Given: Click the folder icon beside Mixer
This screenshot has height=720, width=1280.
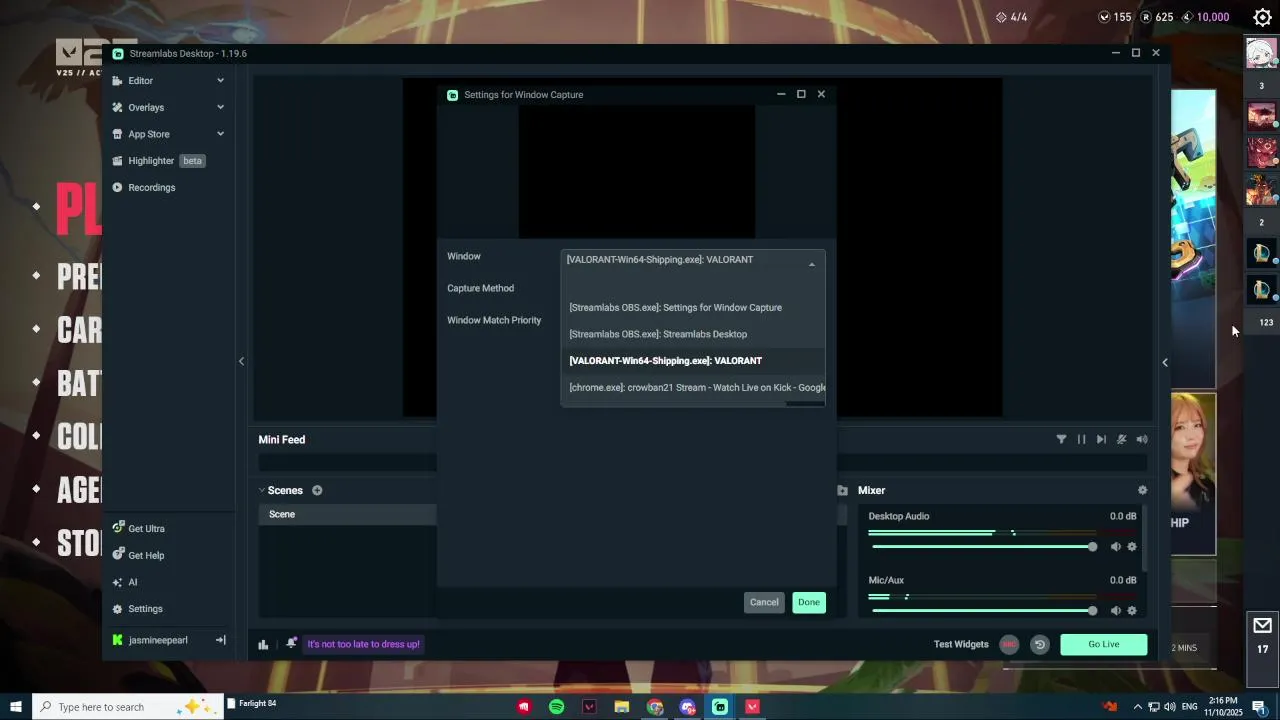Looking at the screenshot, I should (842, 491).
